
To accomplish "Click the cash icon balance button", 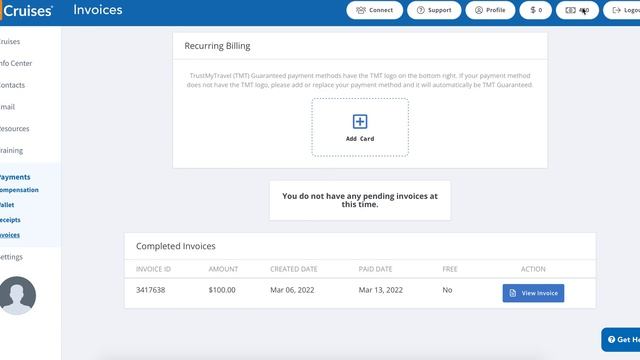I will pyautogui.click(x=577, y=10).
